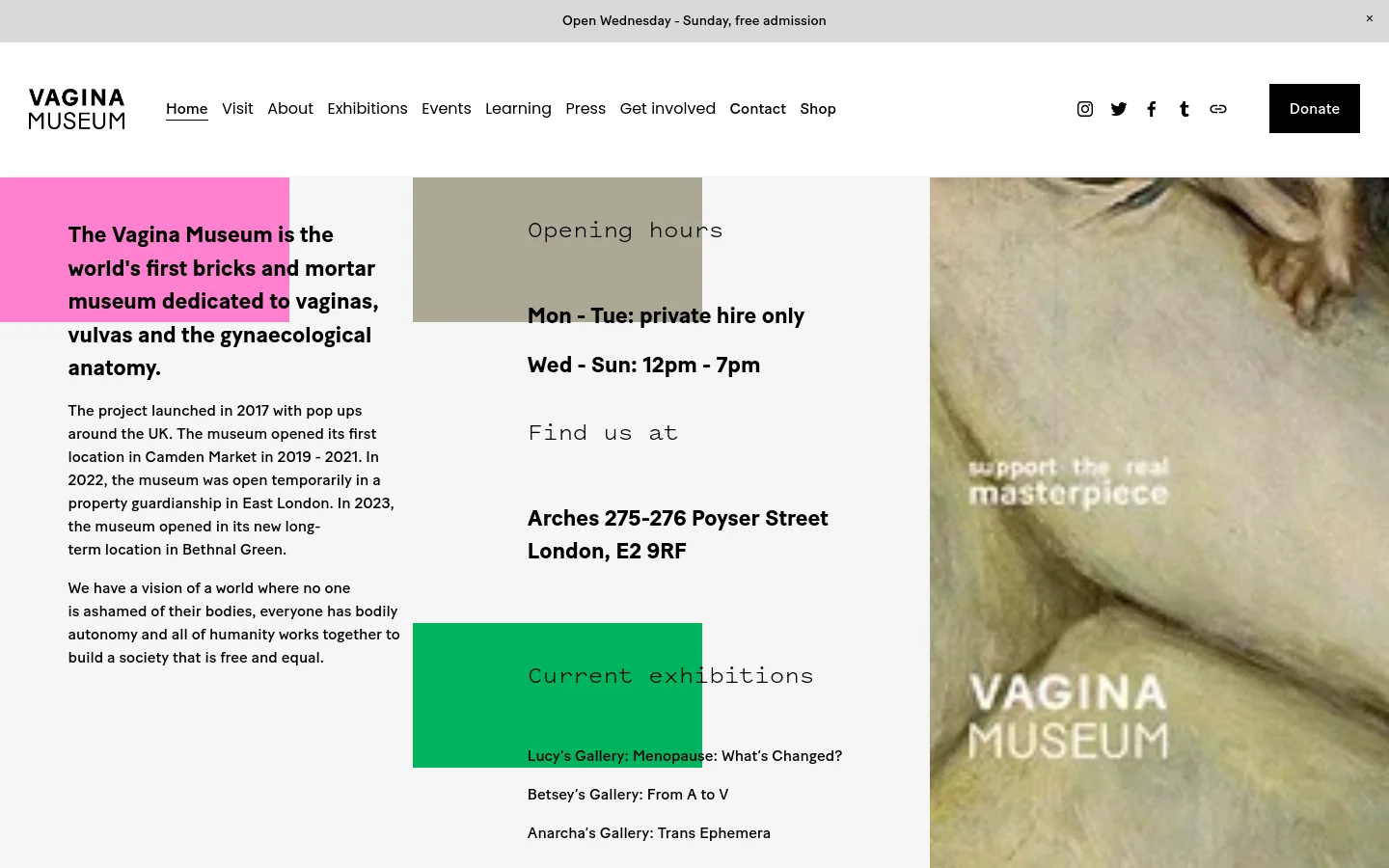This screenshot has height=868, width=1389.
Task: Click the 'support the real masterpiece' banner image
Action: click(1159, 523)
